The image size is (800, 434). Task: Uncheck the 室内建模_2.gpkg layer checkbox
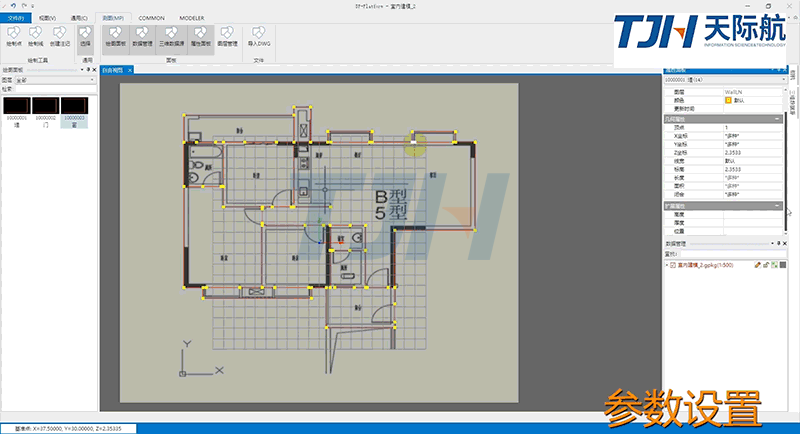(672, 265)
